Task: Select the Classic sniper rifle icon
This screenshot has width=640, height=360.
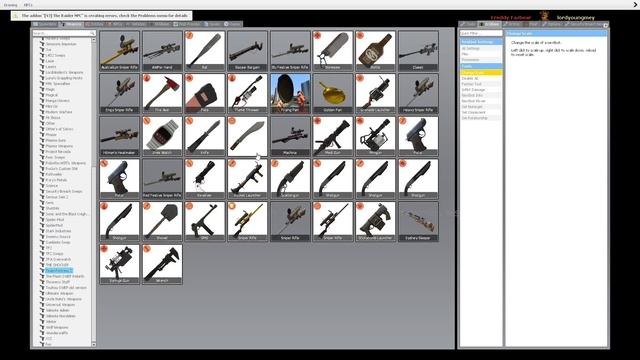Action: [x=418, y=51]
